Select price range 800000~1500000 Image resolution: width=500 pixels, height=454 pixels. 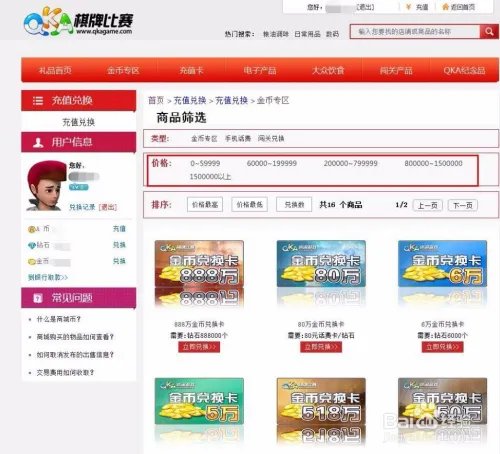click(x=433, y=163)
